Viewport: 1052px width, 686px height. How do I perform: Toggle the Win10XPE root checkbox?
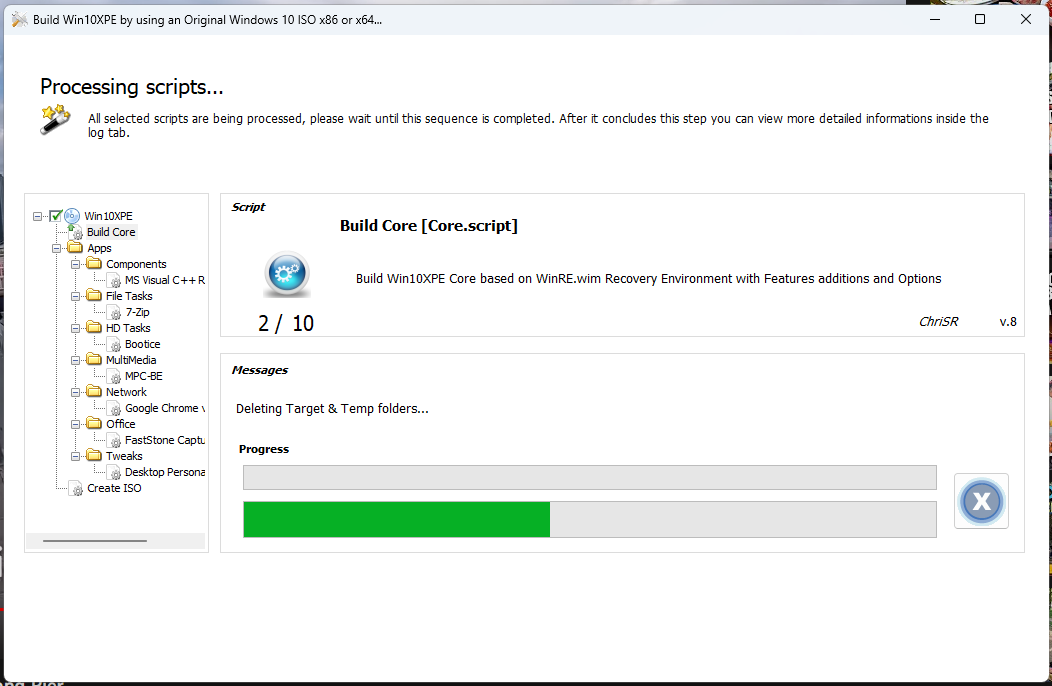tap(56, 216)
